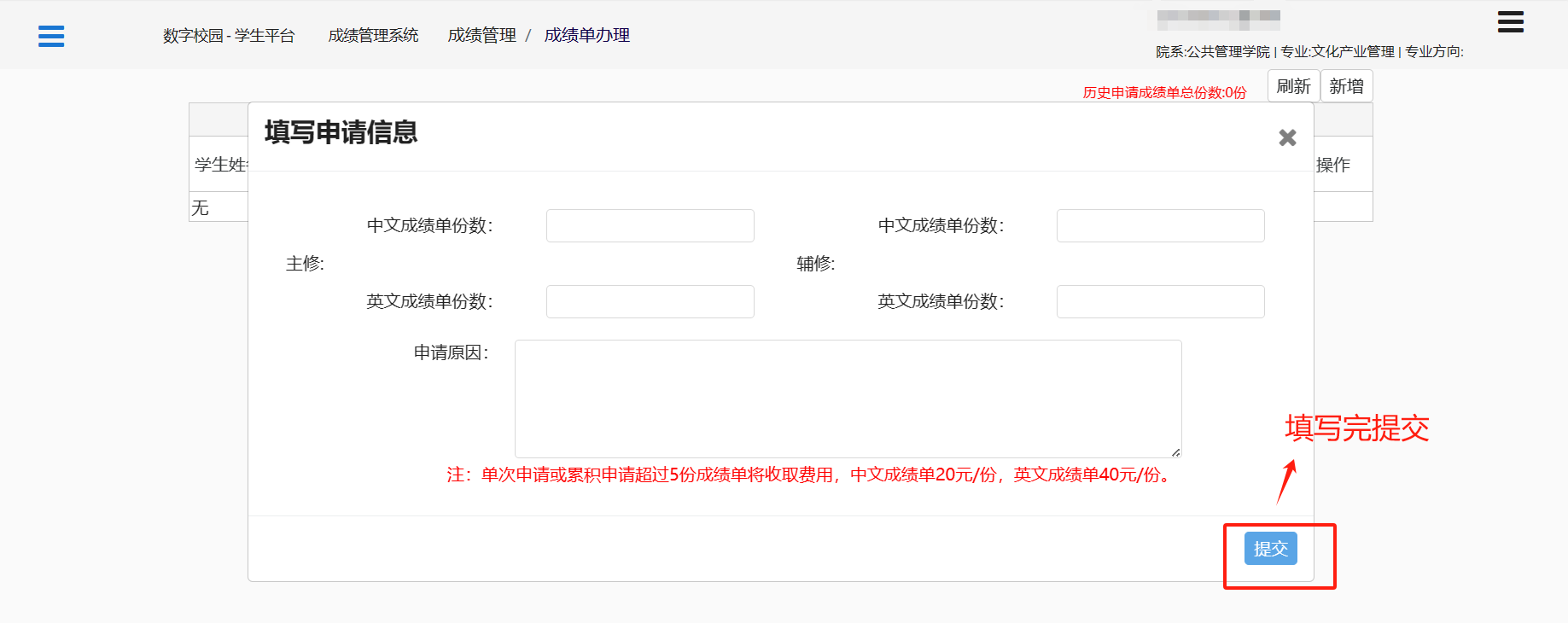Focus the 辅修 英文成绩单份数 input
This screenshot has height=623, width=1568.
click(1160, 302)
